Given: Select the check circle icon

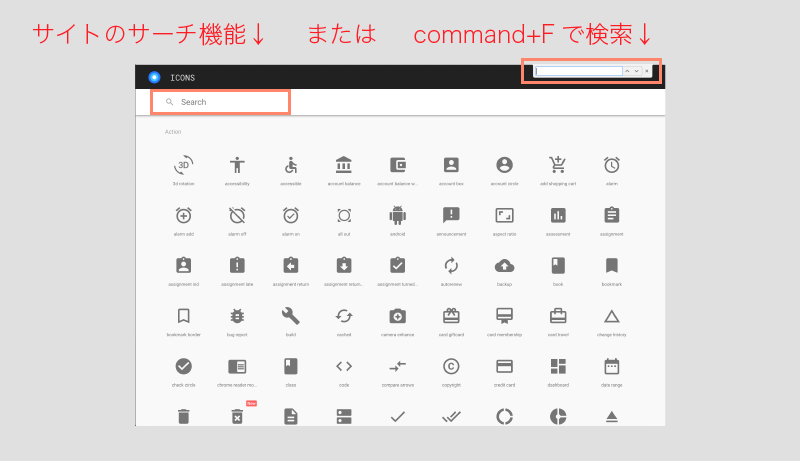Looking at the screenshot, I should [183, 365].
